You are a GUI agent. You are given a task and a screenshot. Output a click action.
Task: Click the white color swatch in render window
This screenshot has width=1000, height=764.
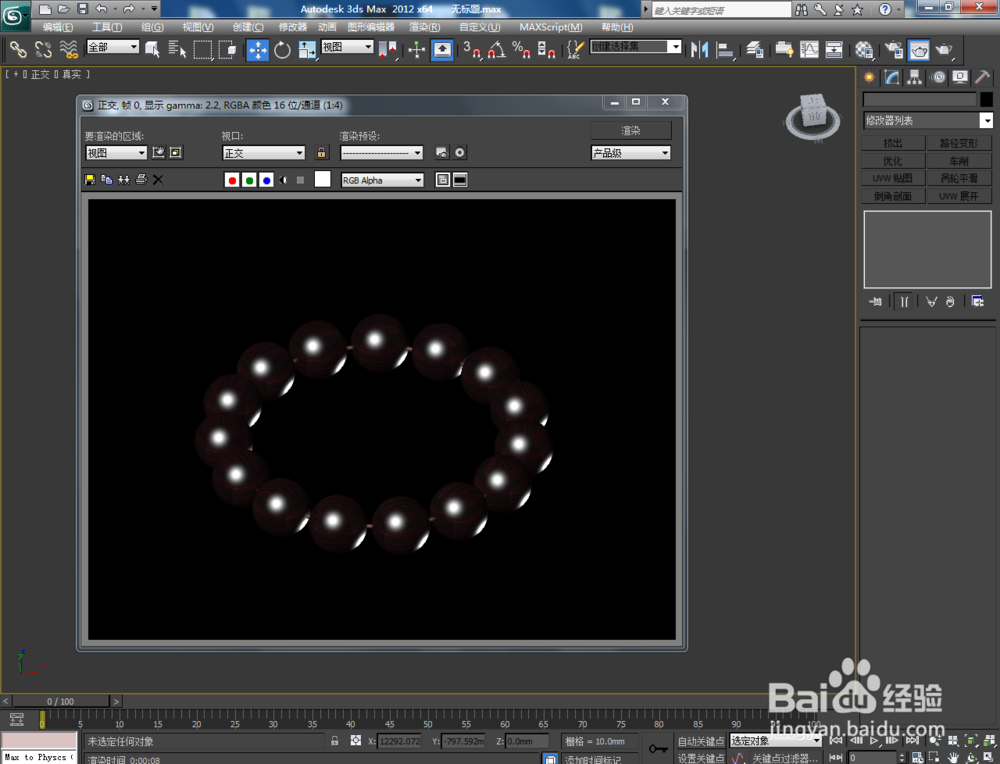323,179
